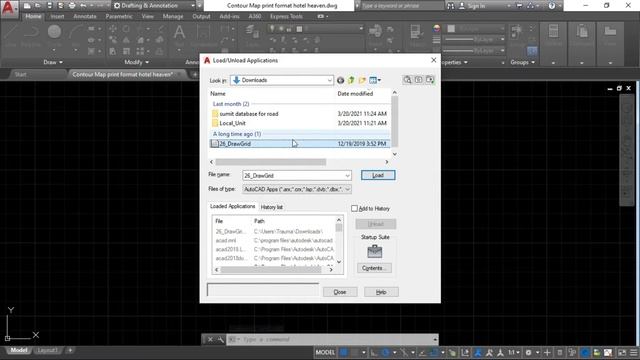640x360 pixels.
Task: Click the Circle tool icon in Draw panel
Action: click(x=54, y=31)
